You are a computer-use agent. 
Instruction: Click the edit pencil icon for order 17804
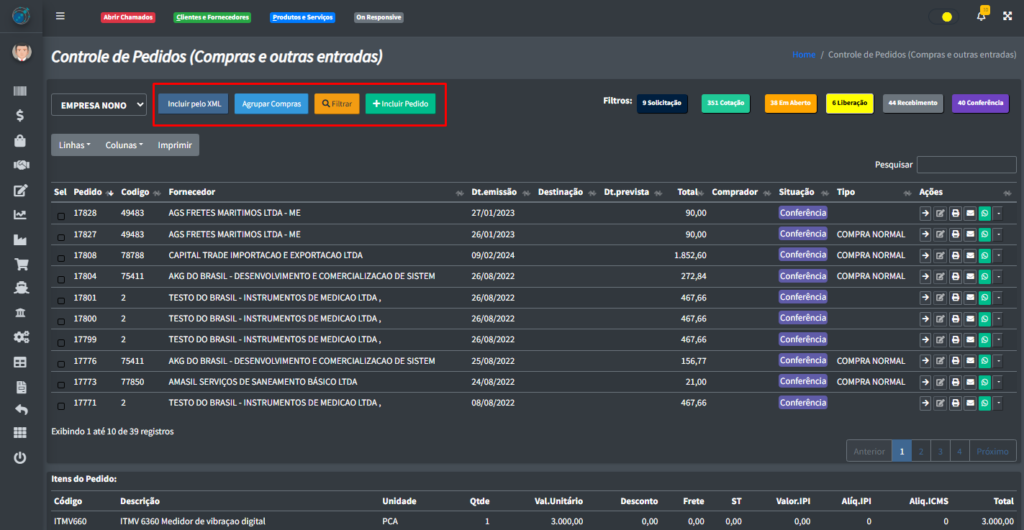click(940, 276)
